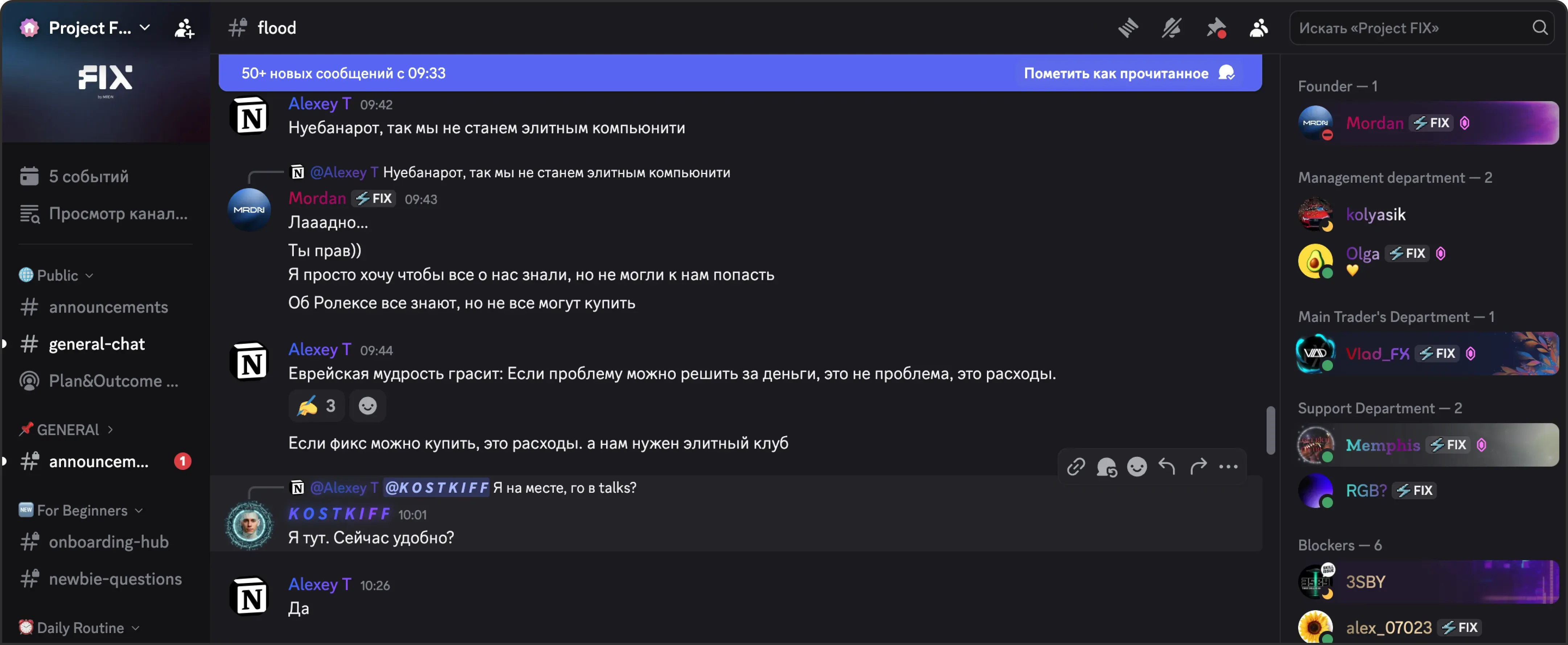Click the search Project FIX field
Viewport: 1568px width, 645px height.
pyautogui.click(x=1412, y=28)
